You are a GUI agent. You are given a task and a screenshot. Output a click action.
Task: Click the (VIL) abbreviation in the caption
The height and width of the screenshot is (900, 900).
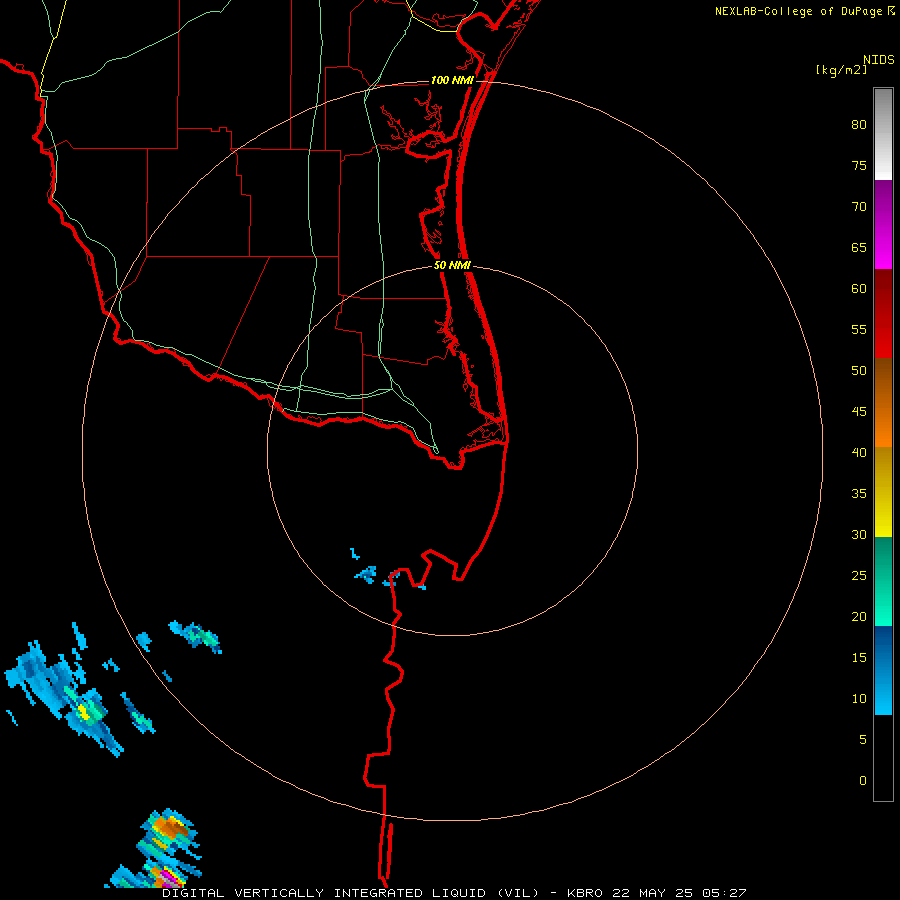click(518, 893)
